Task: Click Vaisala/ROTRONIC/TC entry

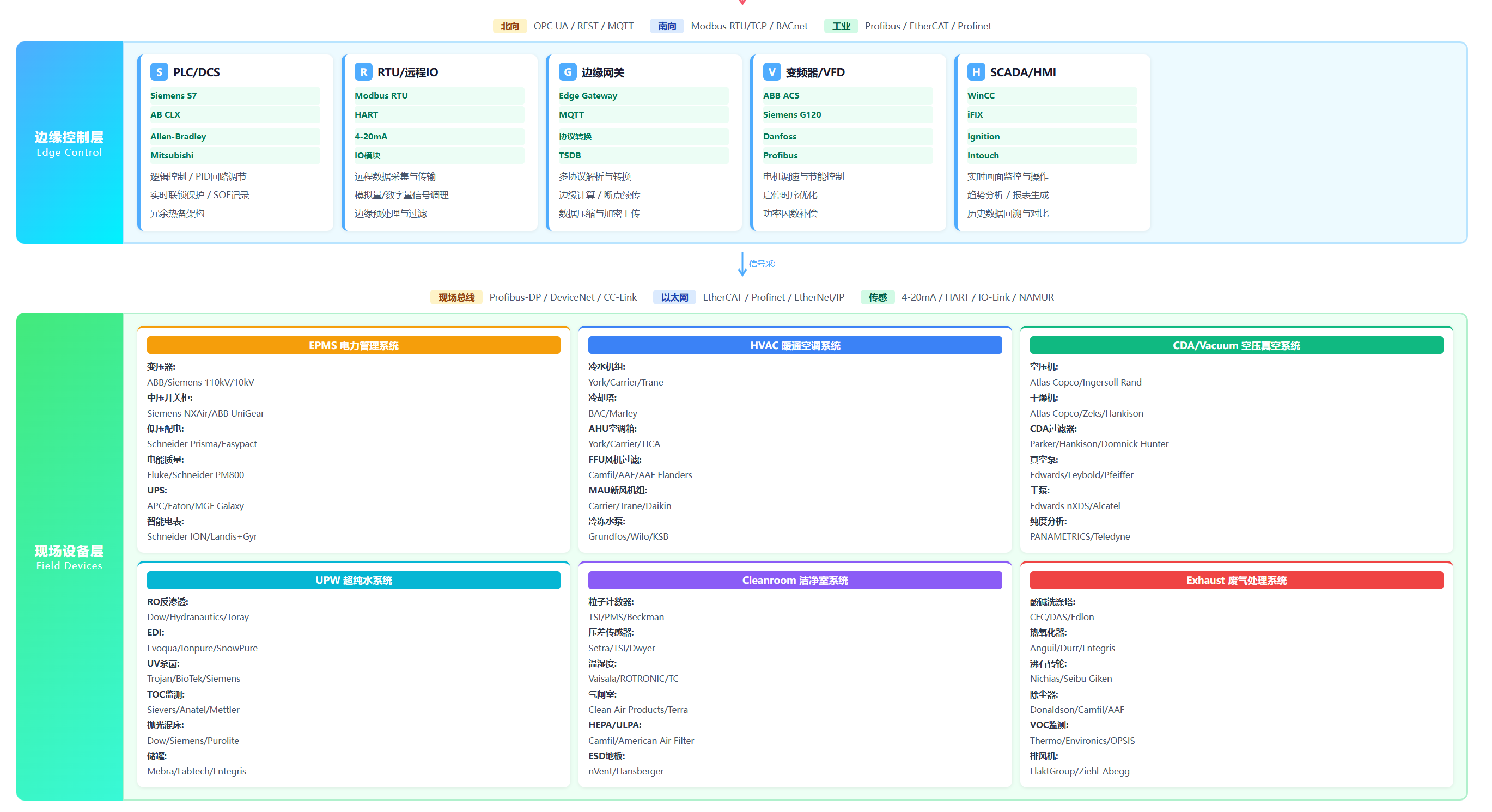Action: (x=633, y=678)
